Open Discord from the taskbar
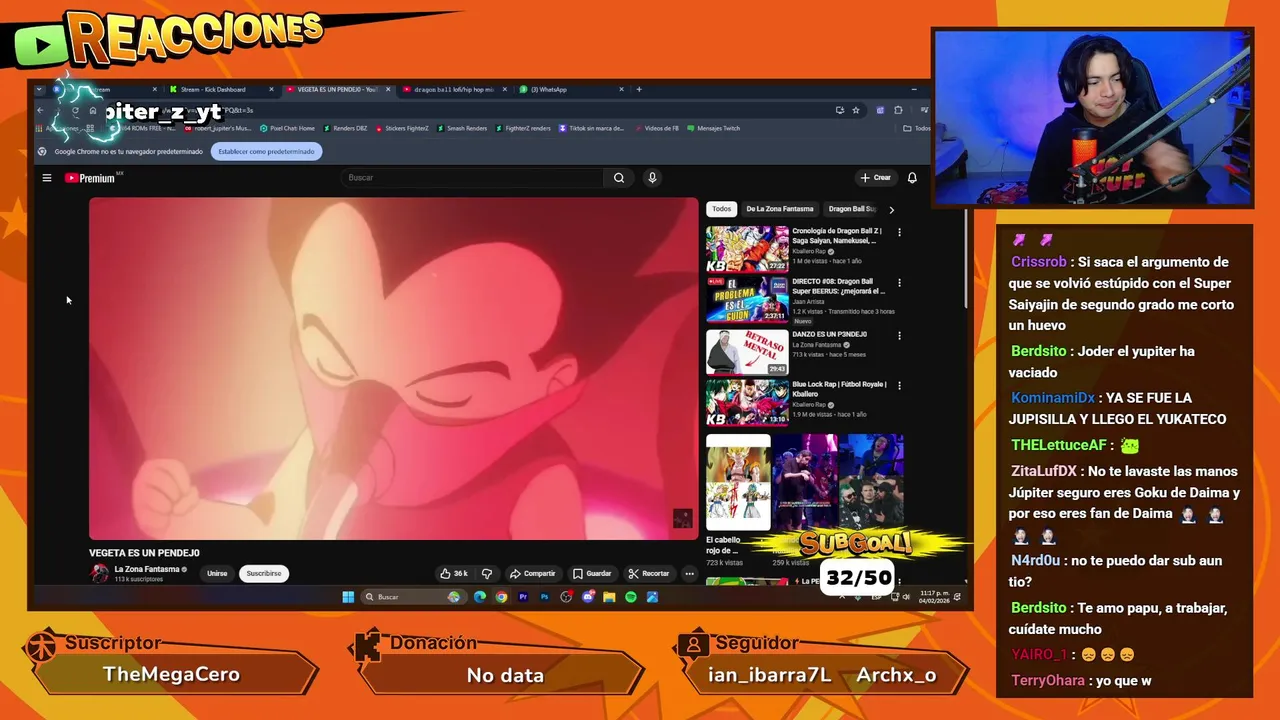The height and width of the screenshot is (720, 1280). pyautogui.click(x=588, y=597)
